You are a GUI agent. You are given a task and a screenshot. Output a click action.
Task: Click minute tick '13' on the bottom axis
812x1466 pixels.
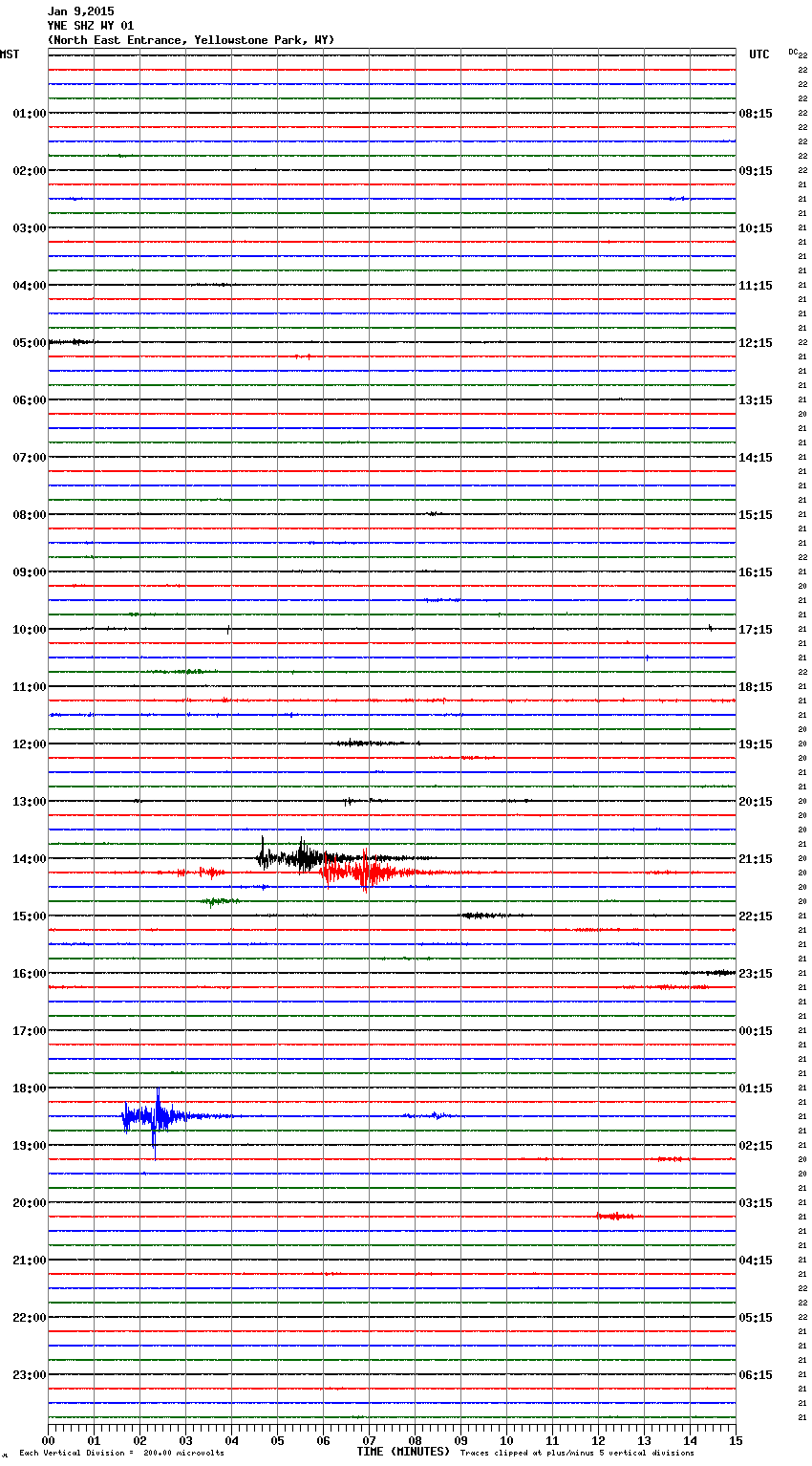click(644, 1440)
